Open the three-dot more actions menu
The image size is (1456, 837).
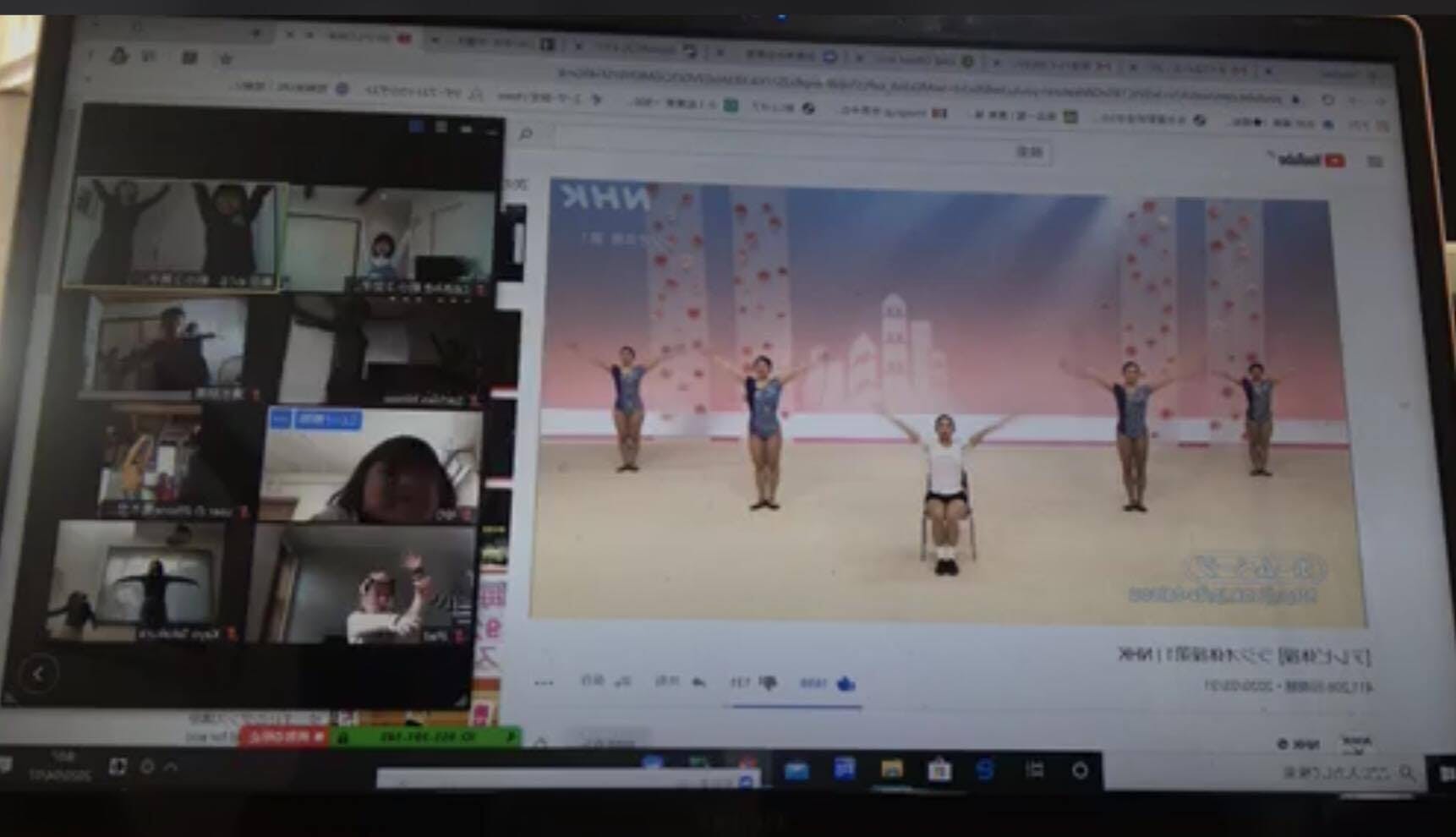pyautogui.click(x=544, y=682)
